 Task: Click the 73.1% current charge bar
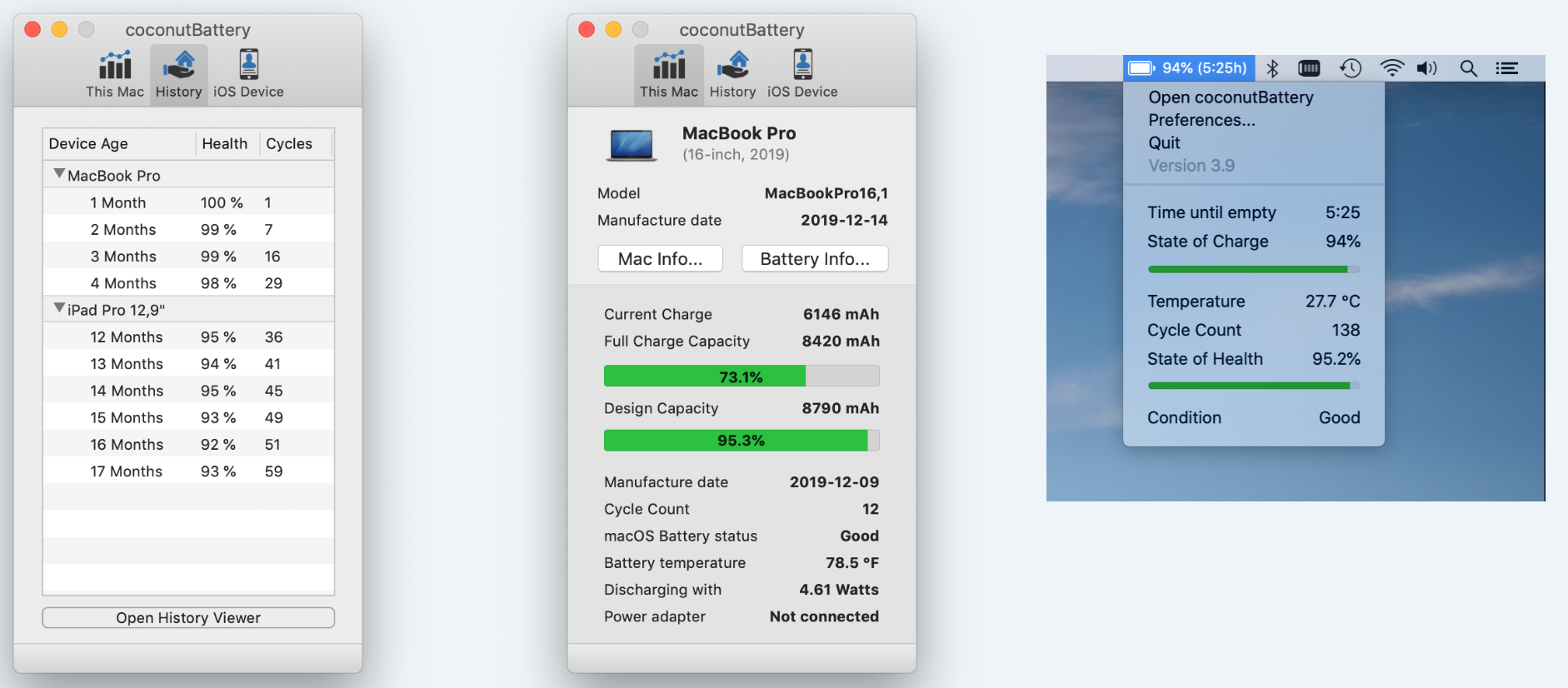741,376
